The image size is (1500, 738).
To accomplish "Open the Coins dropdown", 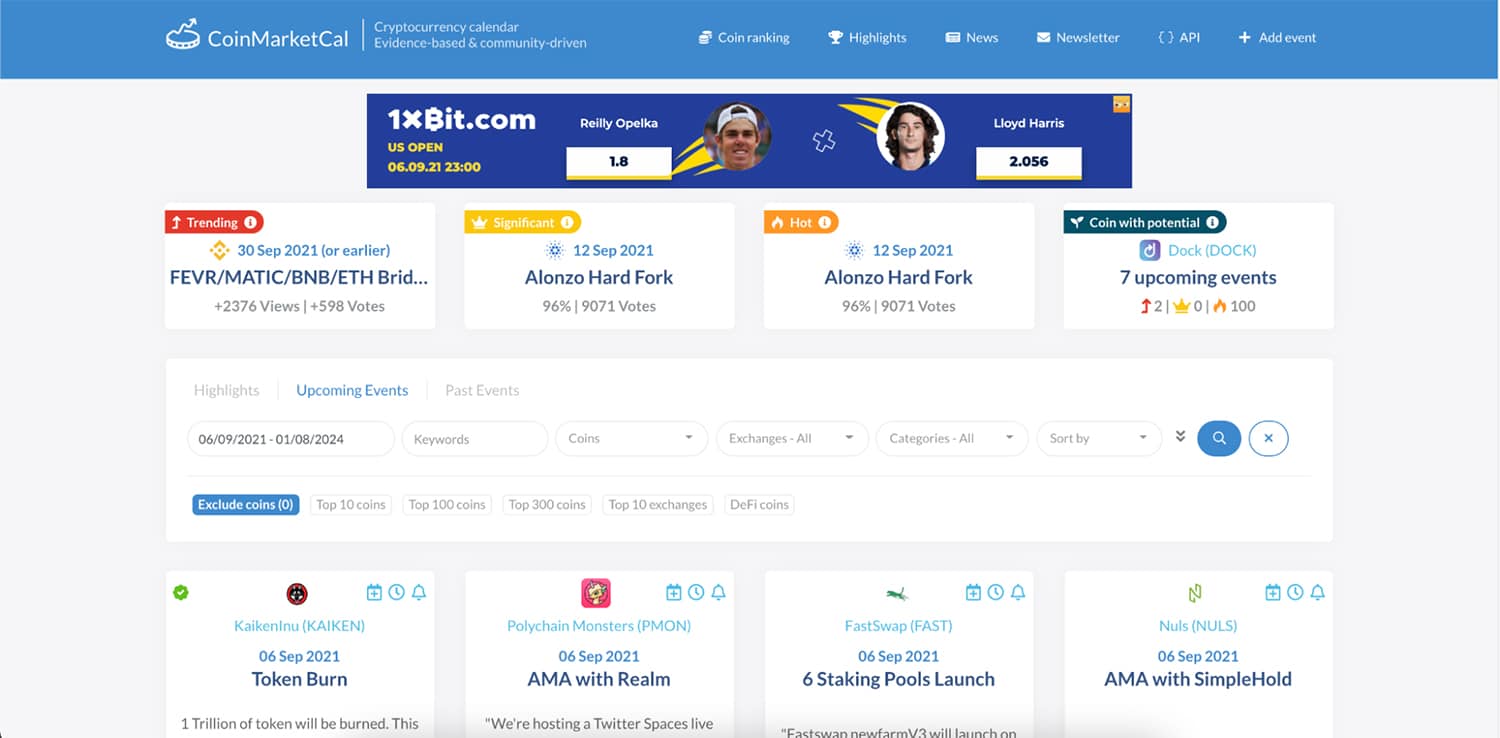I will pos(632,438).
